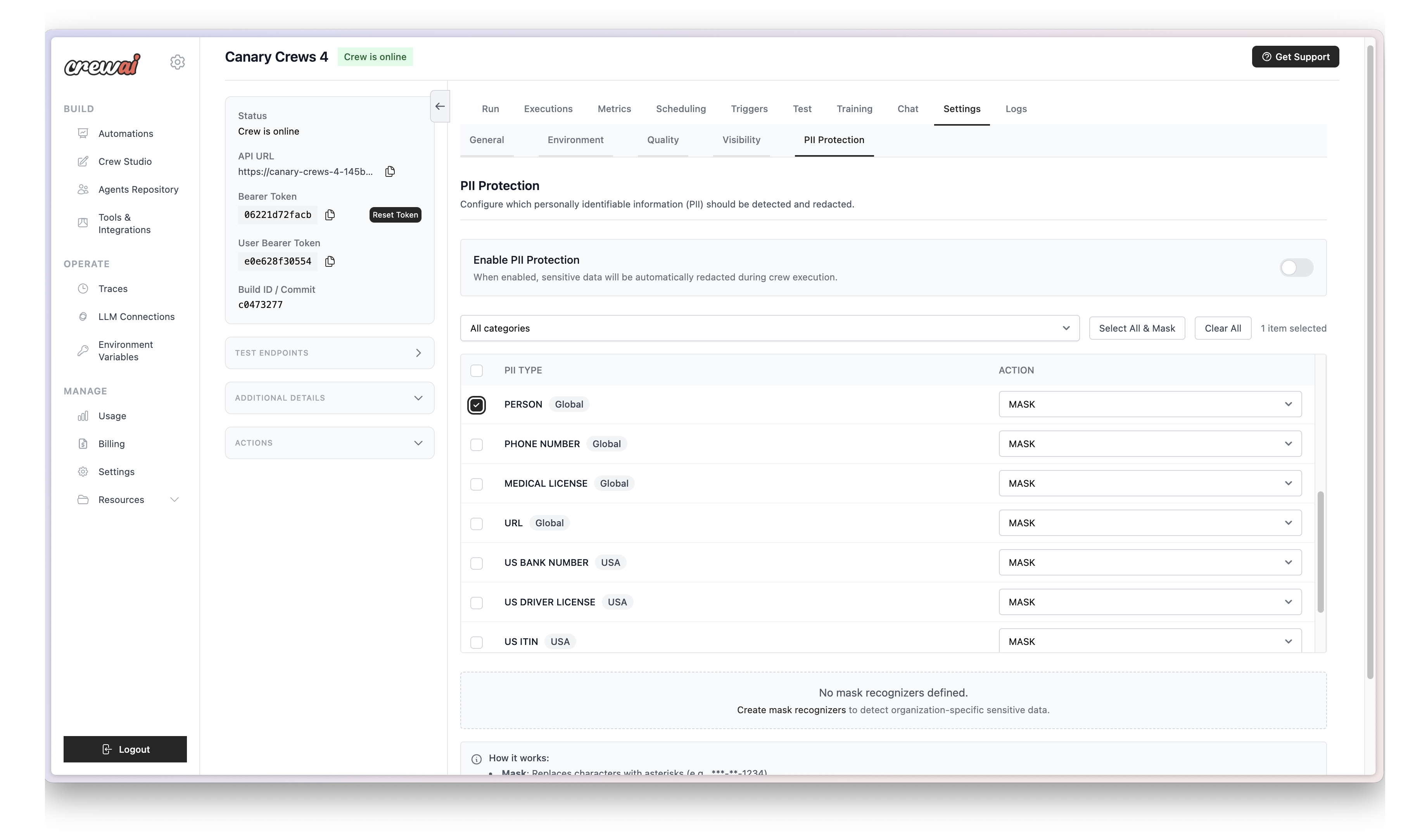1427x840 pixels.
Task: Check the PHONE NUMBER checkbox
Action: [x=476, y=445]
